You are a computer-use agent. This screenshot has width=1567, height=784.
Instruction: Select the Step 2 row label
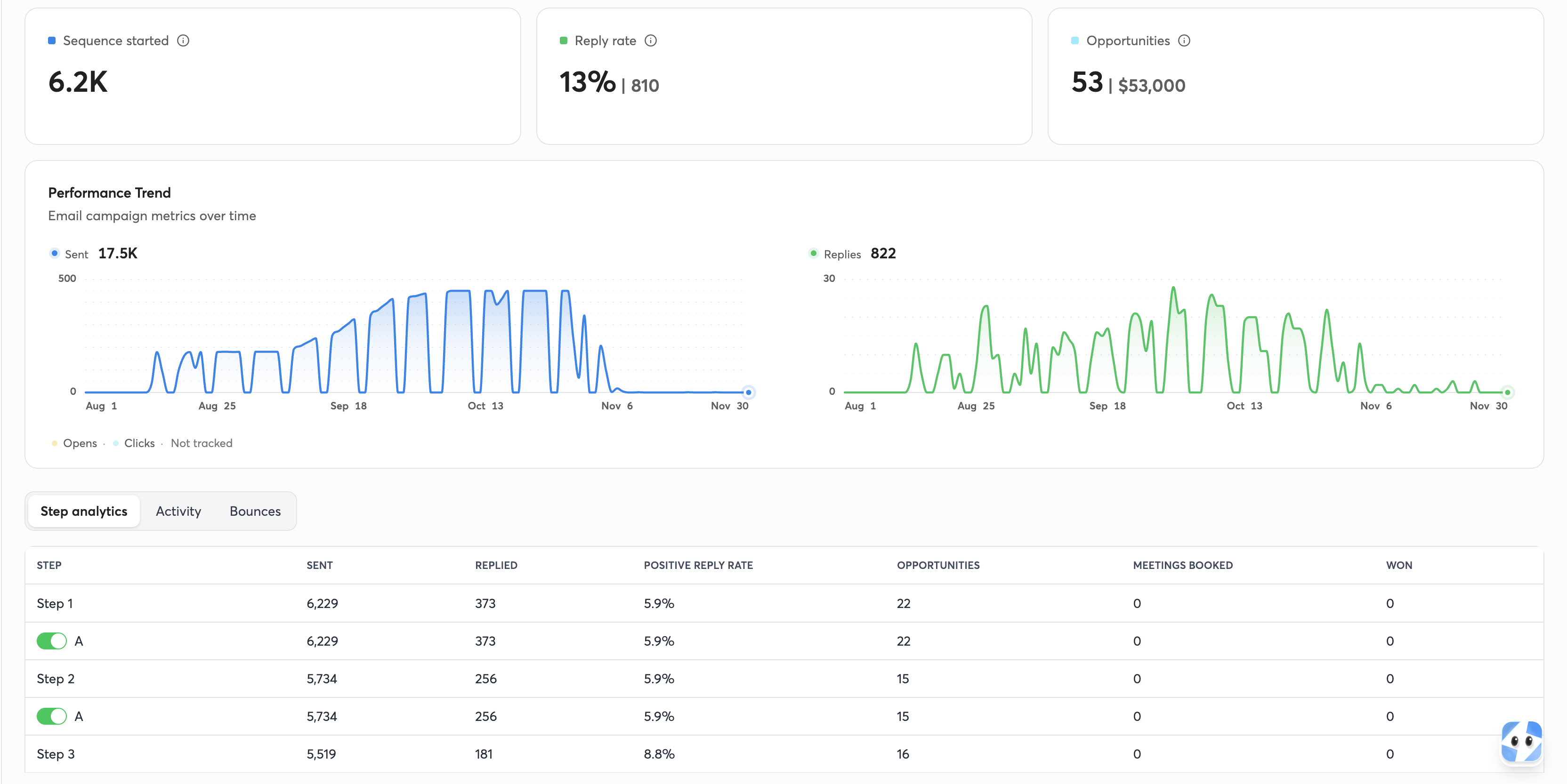[x=56, y=679]
